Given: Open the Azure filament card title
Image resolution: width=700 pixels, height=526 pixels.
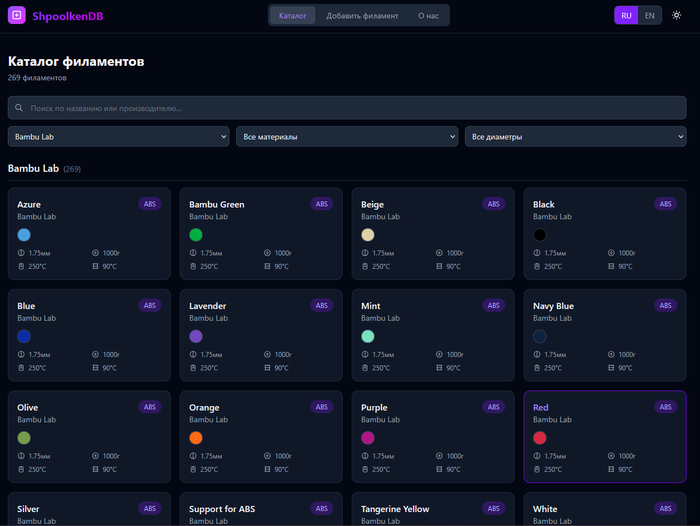Looking at the screenshot, I should pos(29,205).
